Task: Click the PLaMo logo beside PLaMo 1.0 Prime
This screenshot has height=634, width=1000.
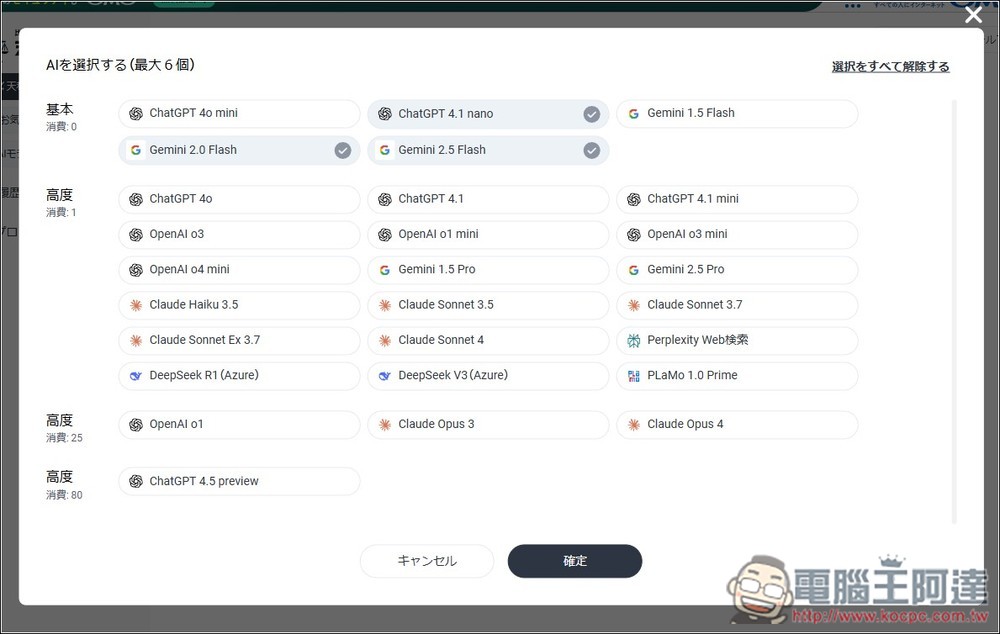Action: (x=633, y=376)
